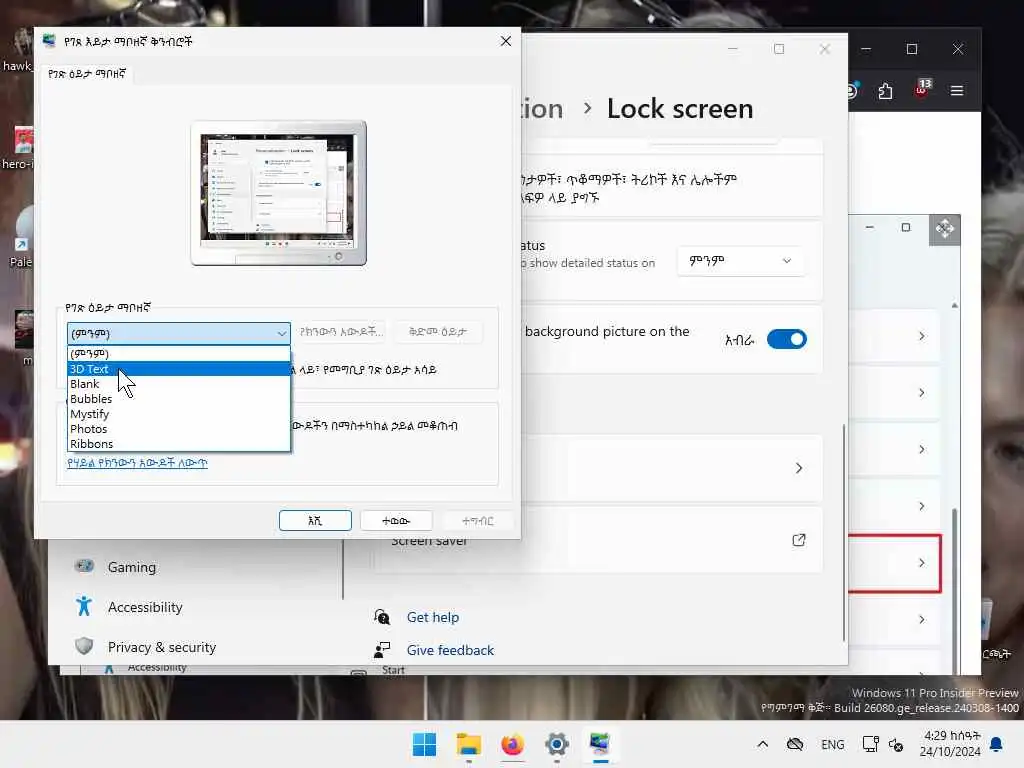Viewport: 1024px width, 768px height.
Task: Show hidden tray icons chevron
Action: click(762, 744)
